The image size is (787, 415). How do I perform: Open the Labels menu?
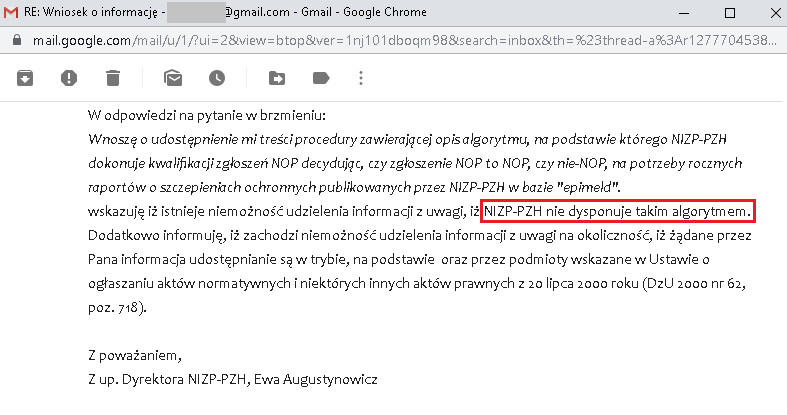321,78
